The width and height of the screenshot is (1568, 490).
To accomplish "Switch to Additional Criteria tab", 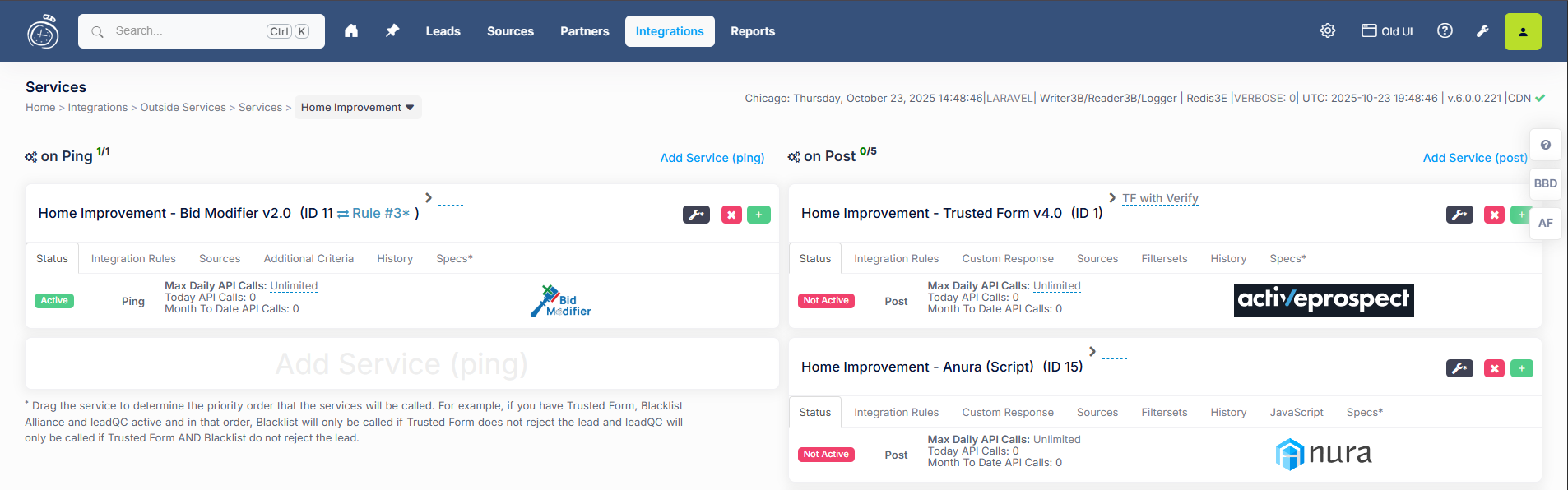I will pos(308,258).
